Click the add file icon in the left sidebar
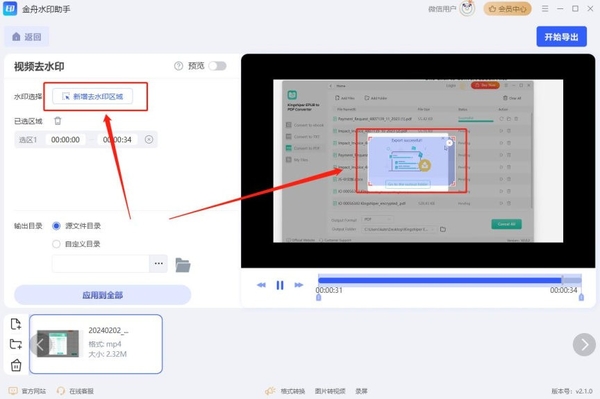The width and height of the screenshot is (600, 399). coord(16,324)
